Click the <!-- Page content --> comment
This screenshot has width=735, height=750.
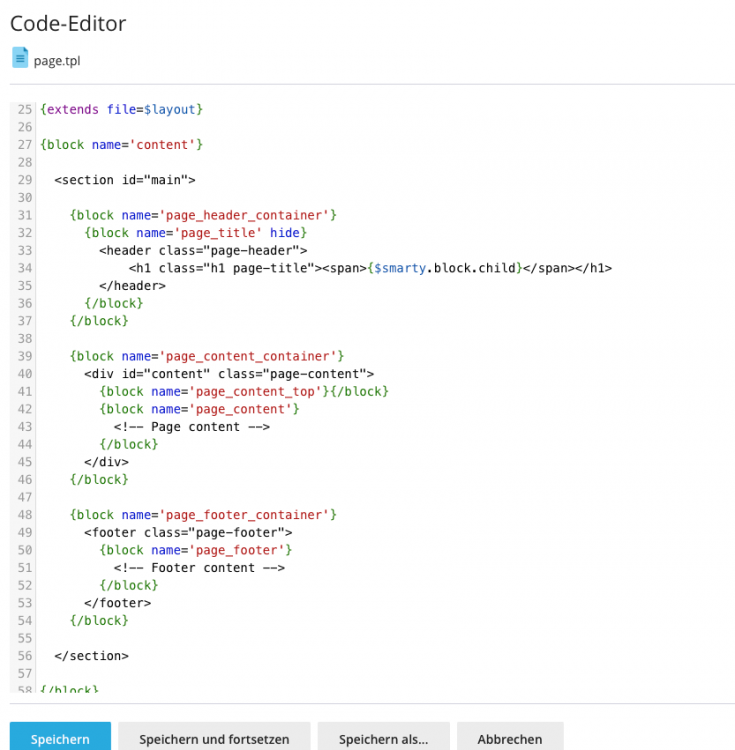pyautogui.click(x=192, y=427)
